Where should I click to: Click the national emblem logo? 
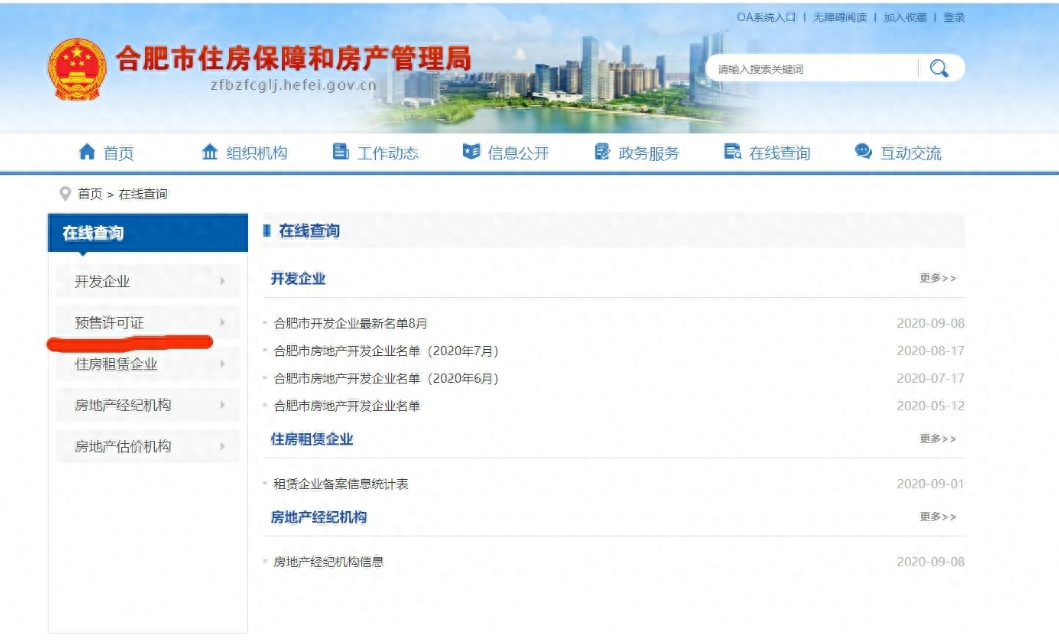[77, 69]
